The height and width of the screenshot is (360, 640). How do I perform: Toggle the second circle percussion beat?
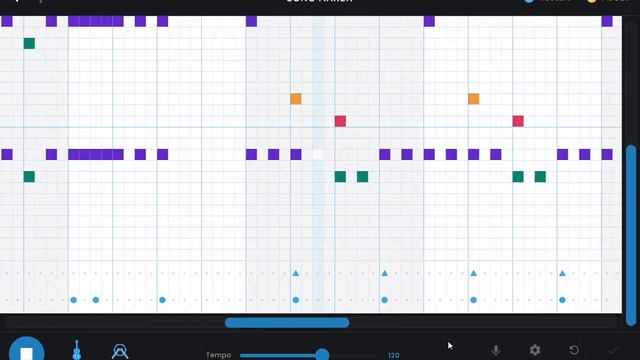tap(96, 300)
